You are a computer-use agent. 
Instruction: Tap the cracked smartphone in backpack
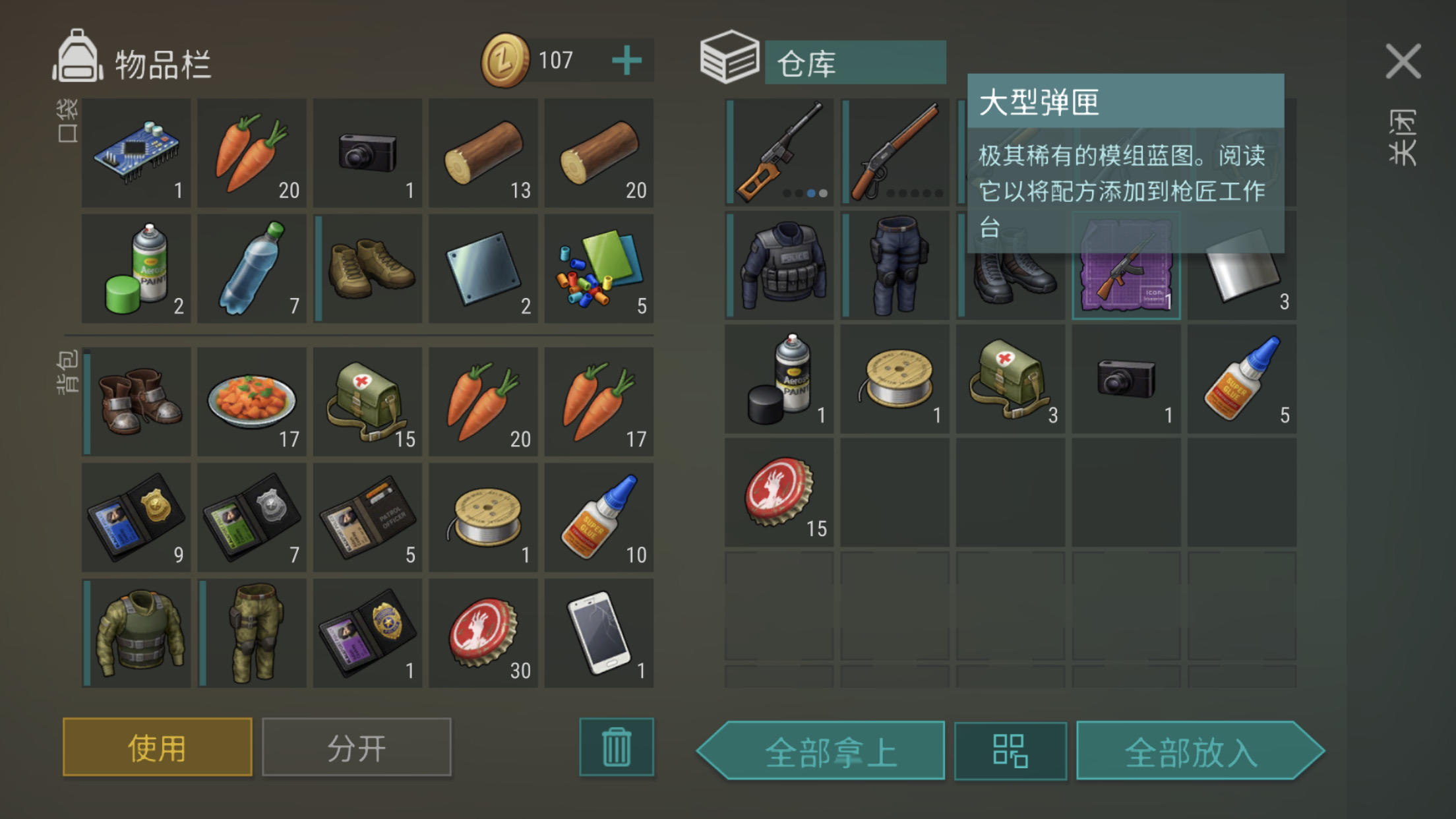(x=599, y=633)
